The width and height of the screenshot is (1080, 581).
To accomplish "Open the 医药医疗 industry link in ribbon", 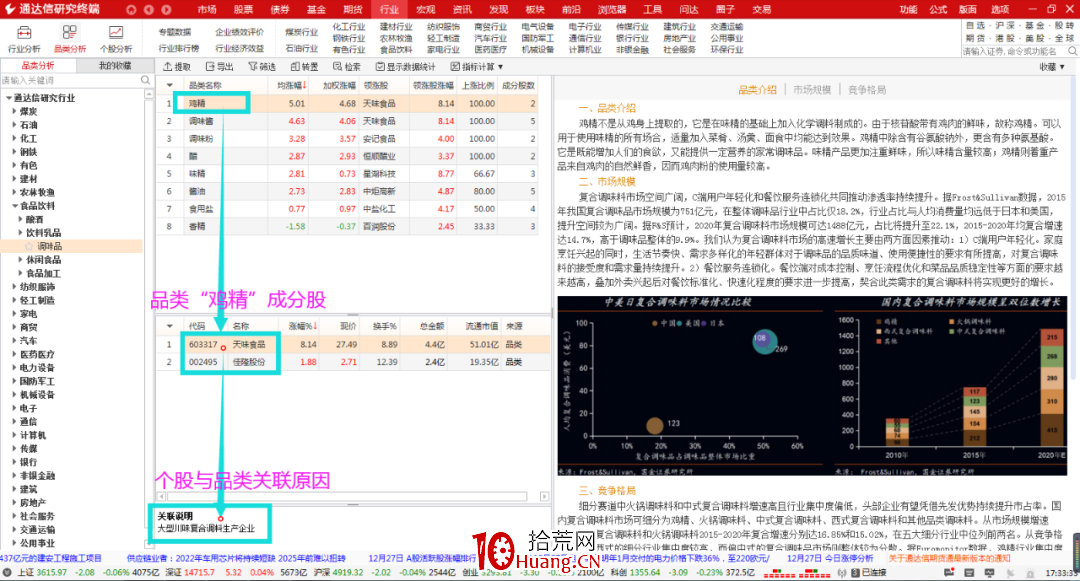I will pos(490,50).
